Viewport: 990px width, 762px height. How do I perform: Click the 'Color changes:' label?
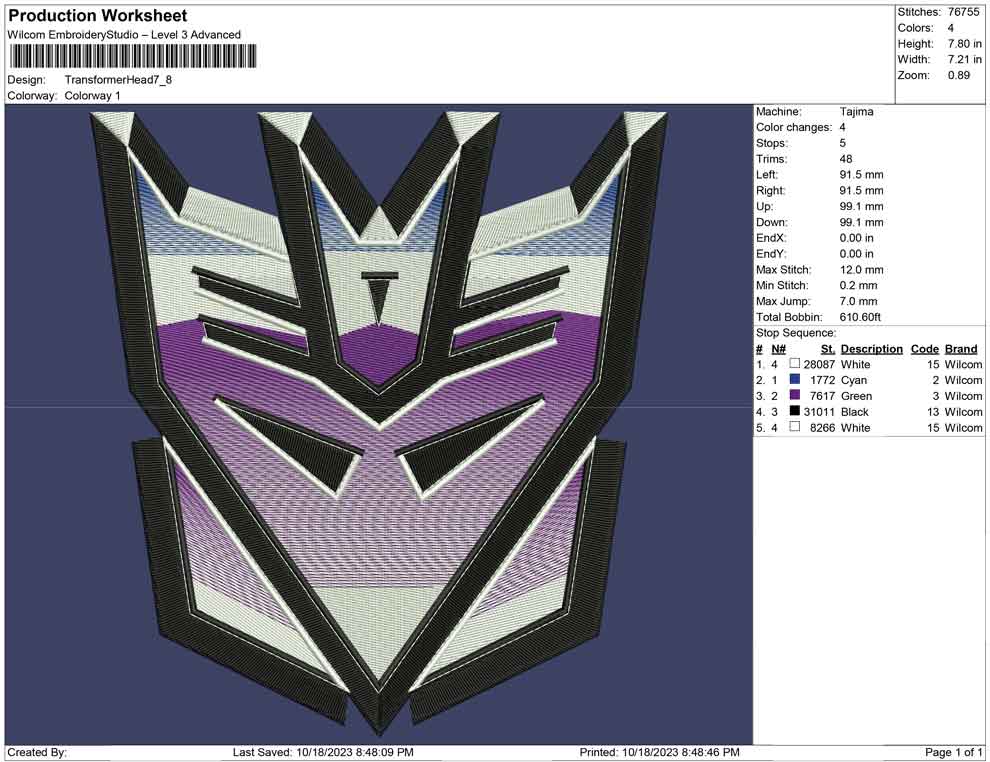[x=794, y=128]
